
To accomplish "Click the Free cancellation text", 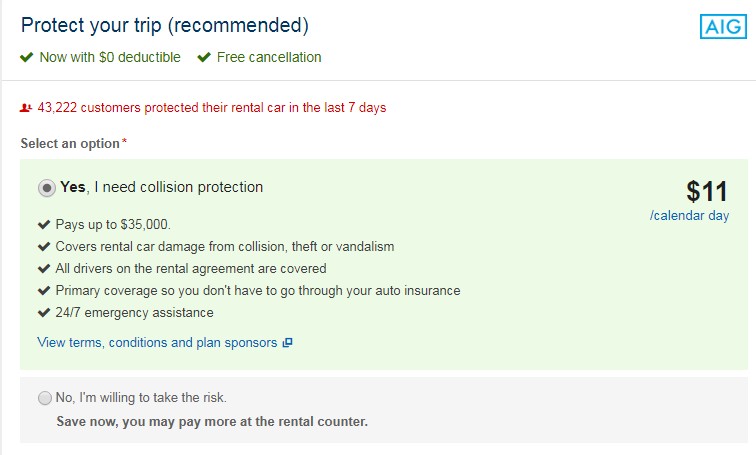I will 269,57.
